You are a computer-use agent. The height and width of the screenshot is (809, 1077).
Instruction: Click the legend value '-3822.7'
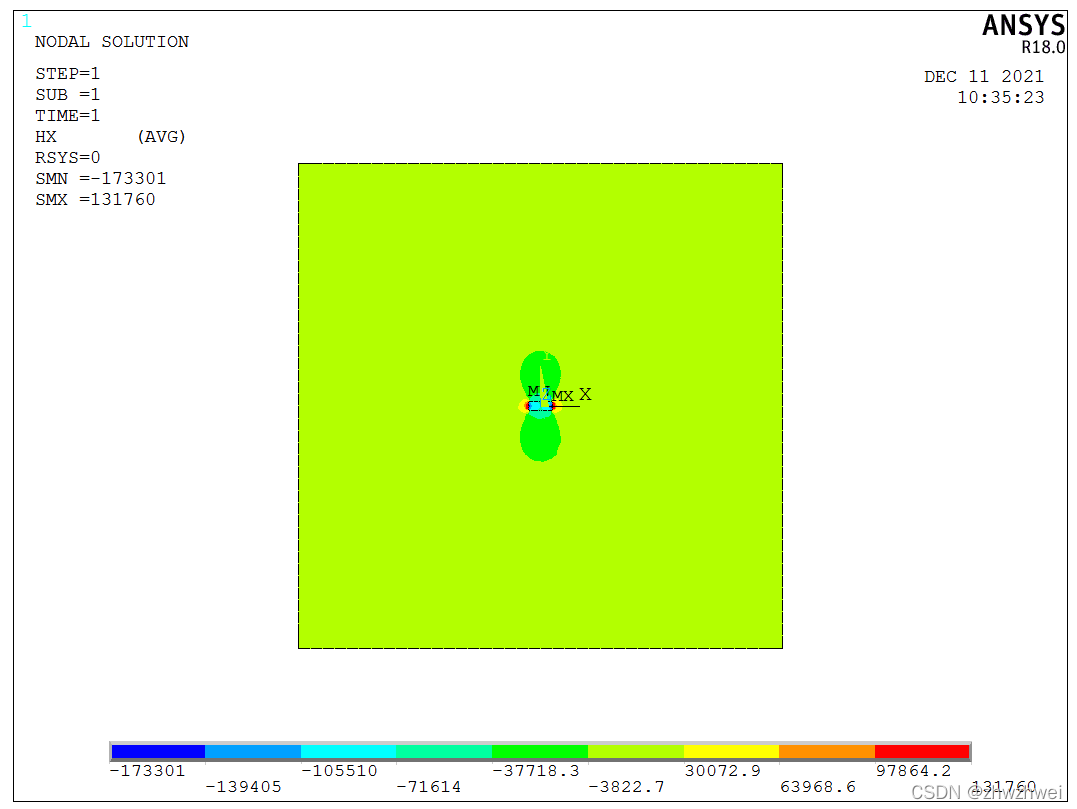pos(626,787)
